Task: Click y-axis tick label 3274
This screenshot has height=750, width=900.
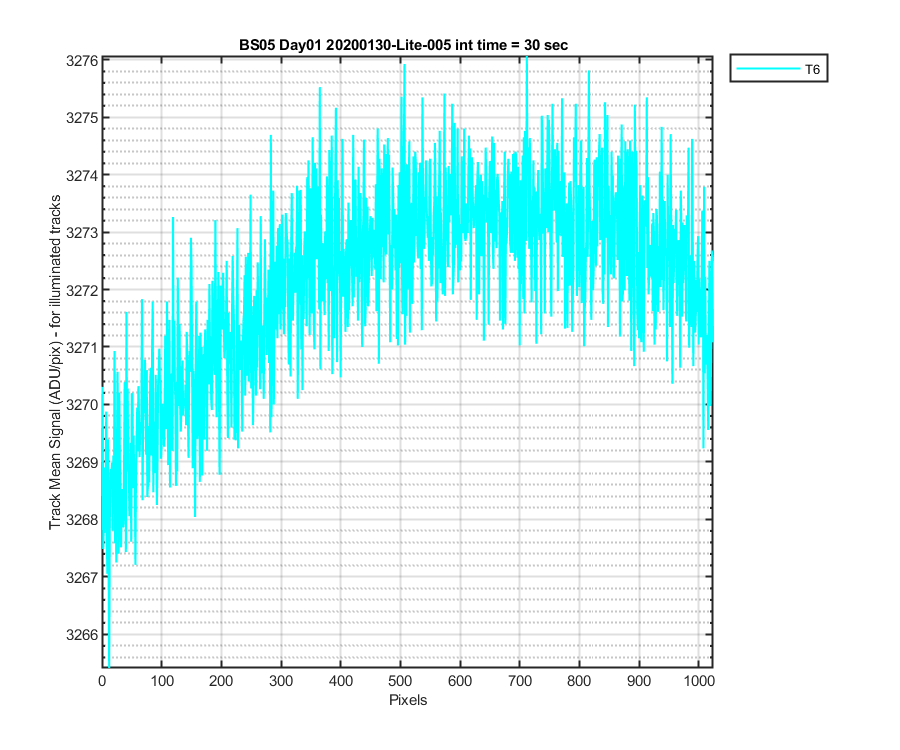Action: (82, 176)
